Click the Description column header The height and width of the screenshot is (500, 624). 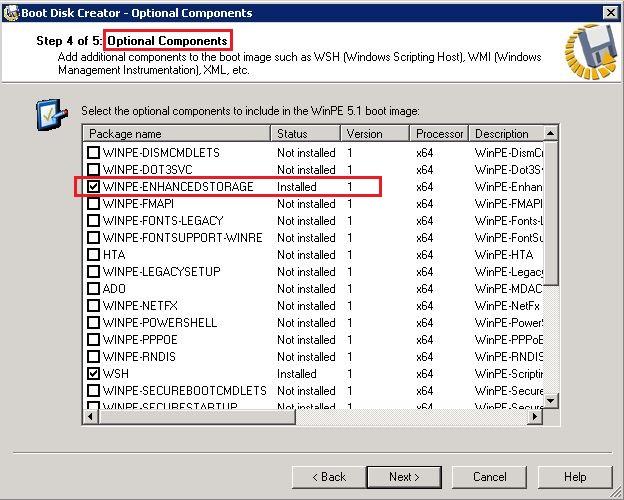pos(508,133)
